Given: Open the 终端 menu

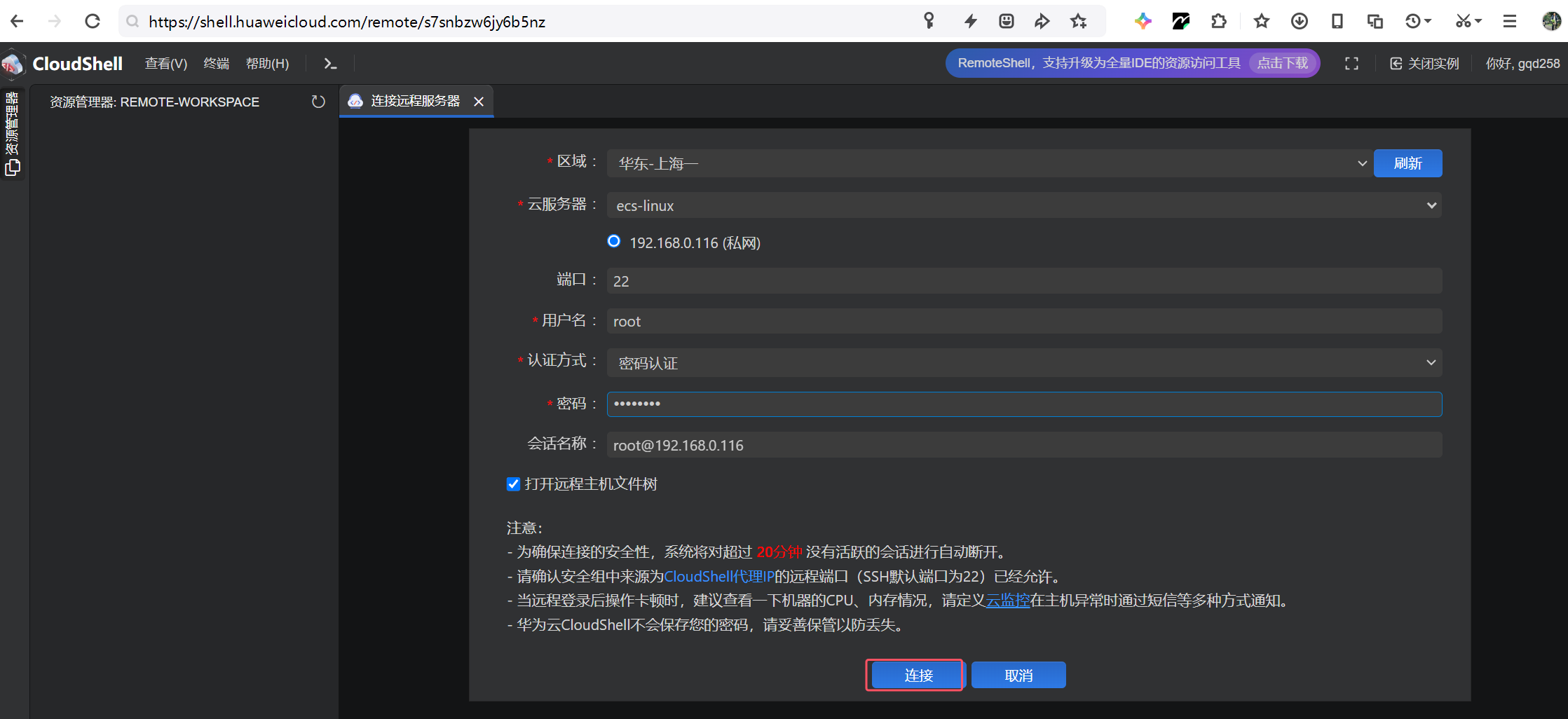Looking at the screenshot, I should [x=217, y=64].
